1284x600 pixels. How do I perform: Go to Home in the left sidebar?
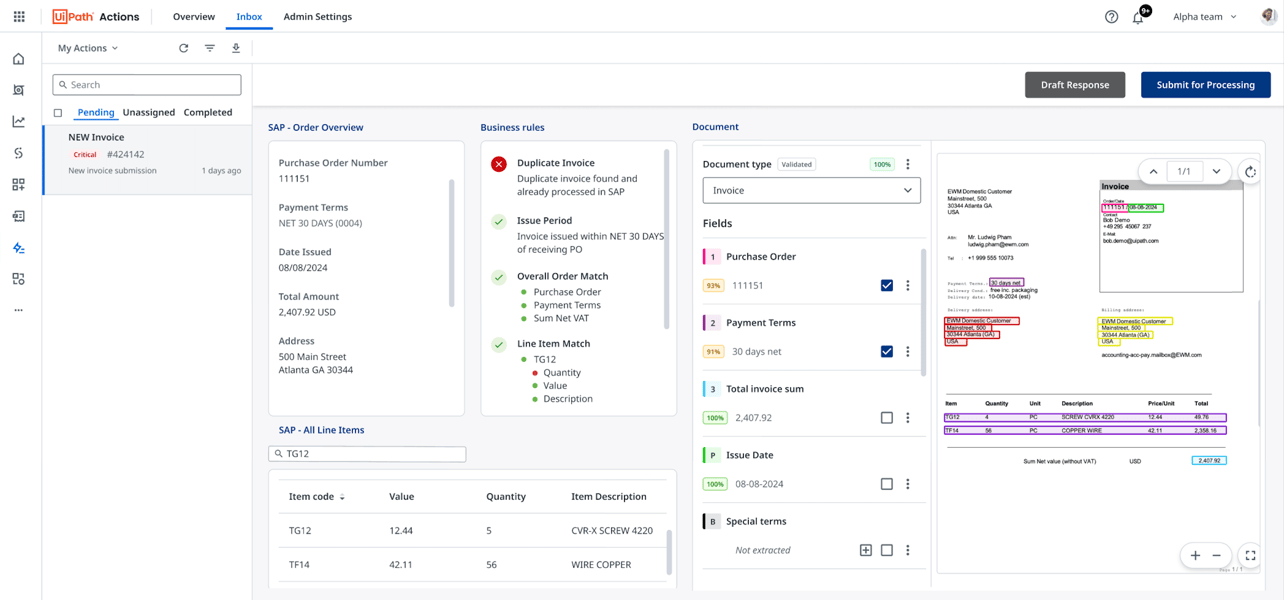(x=19, y=59)
